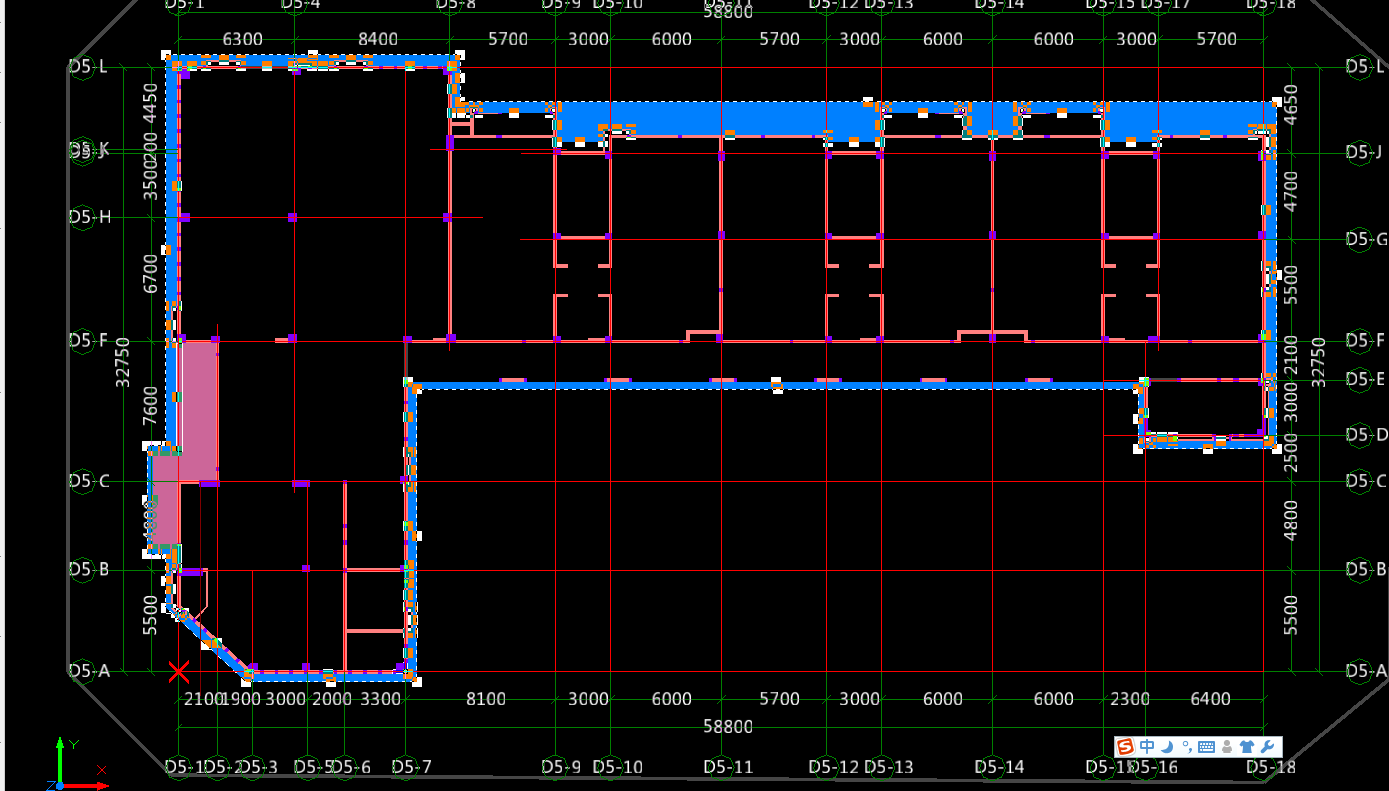Click the D5-17 axis label
This screenshot has height=791, width=1389.
1166,4
